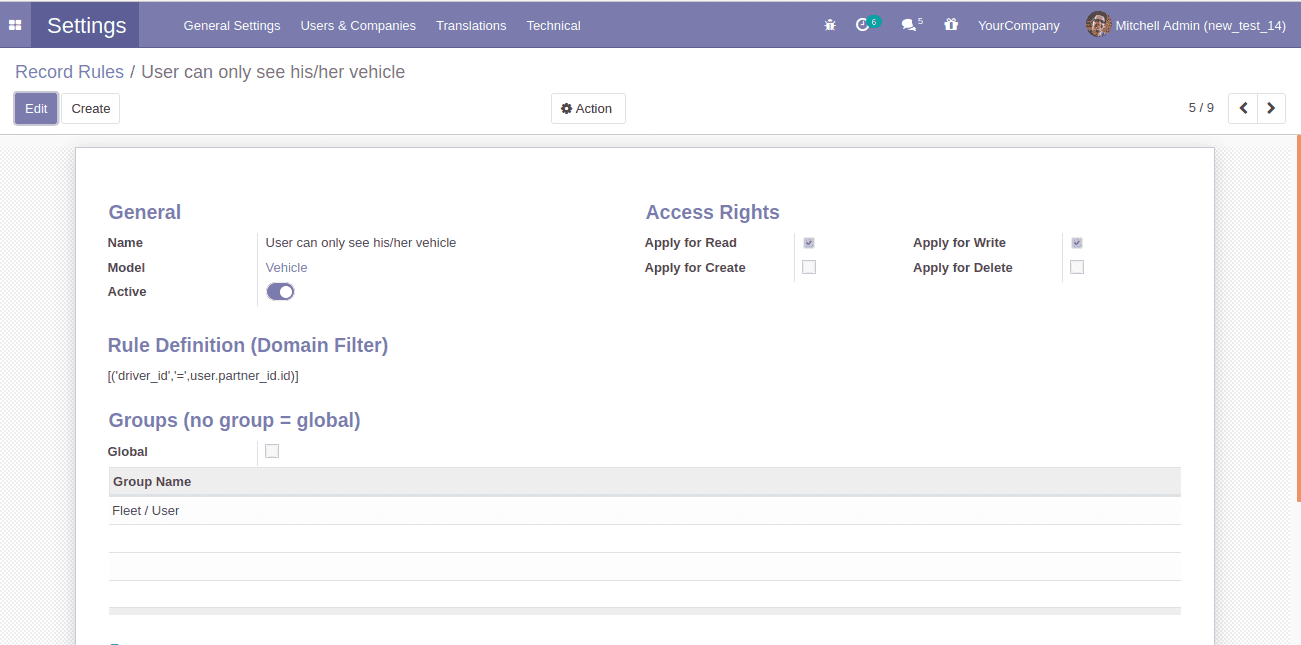Click the gift icon in top bar
Image resolution: width=1301 pixels, height=645 pixels.
[951, 25]
